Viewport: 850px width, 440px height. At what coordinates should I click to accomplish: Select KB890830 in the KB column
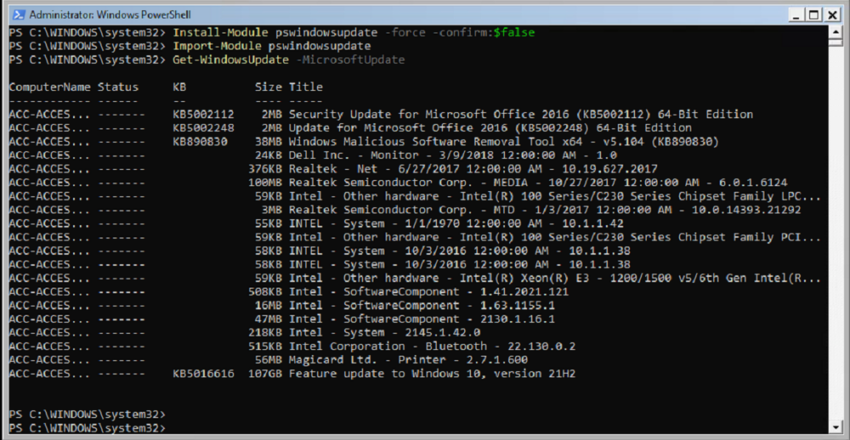200,141
